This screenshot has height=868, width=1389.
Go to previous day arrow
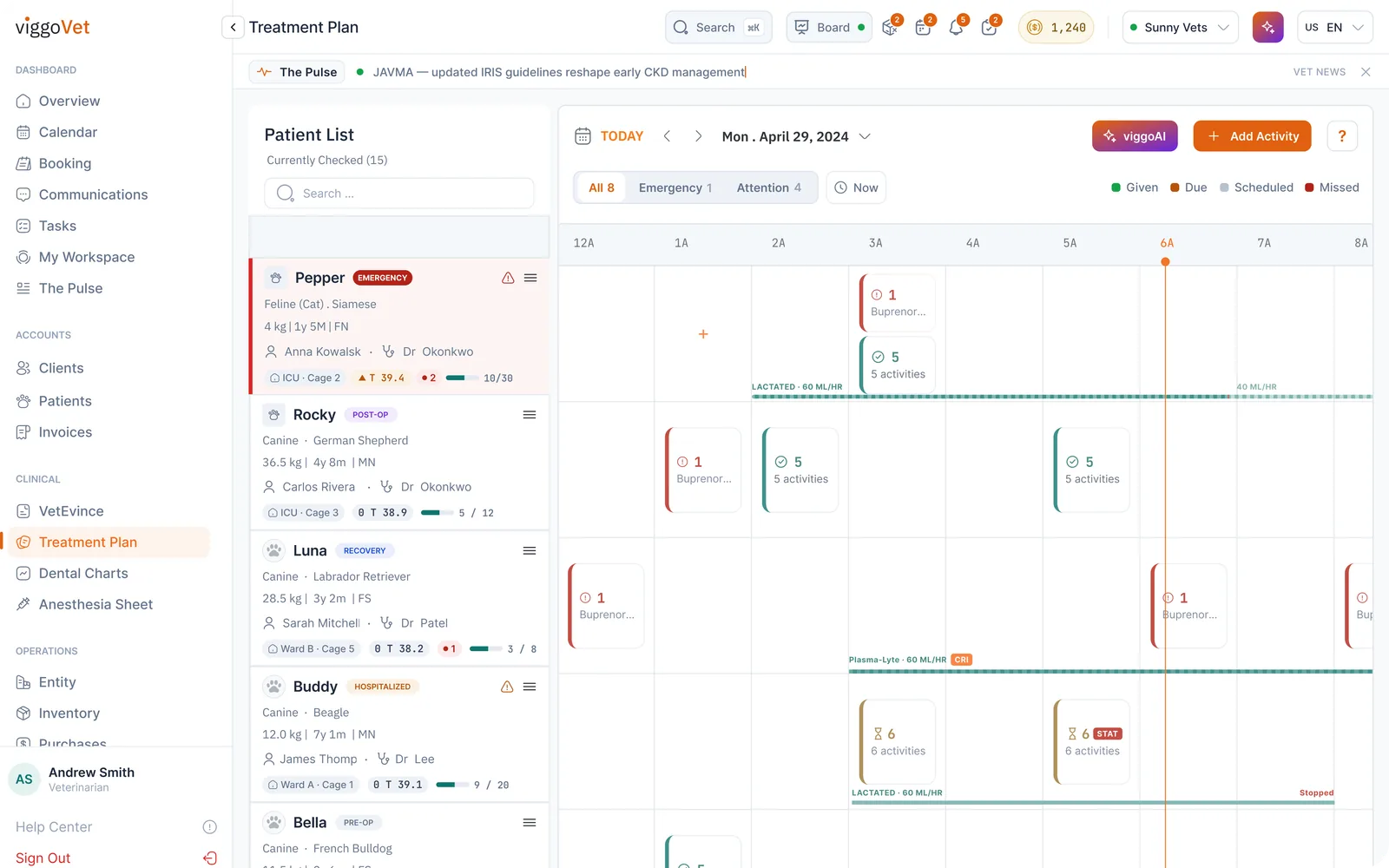[x=667, y=136]
